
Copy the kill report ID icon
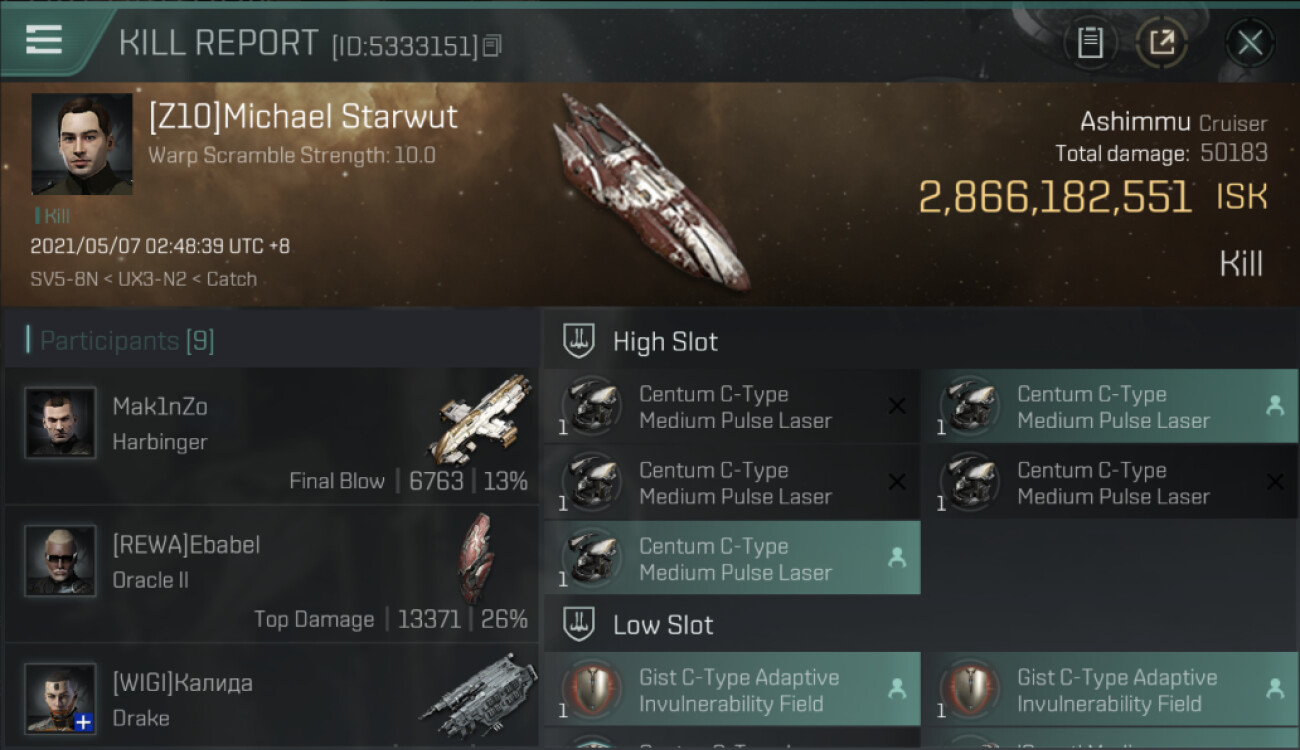[491, 46]
